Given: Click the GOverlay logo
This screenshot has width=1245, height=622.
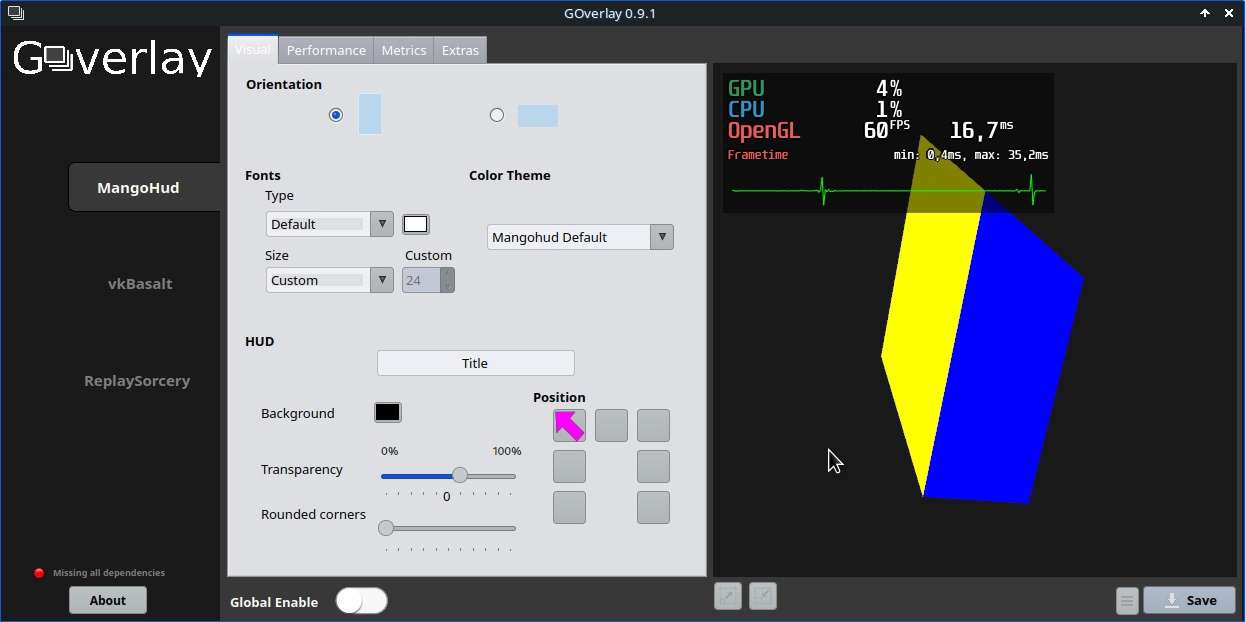Looking at the screenshot, I should [113, 59].
